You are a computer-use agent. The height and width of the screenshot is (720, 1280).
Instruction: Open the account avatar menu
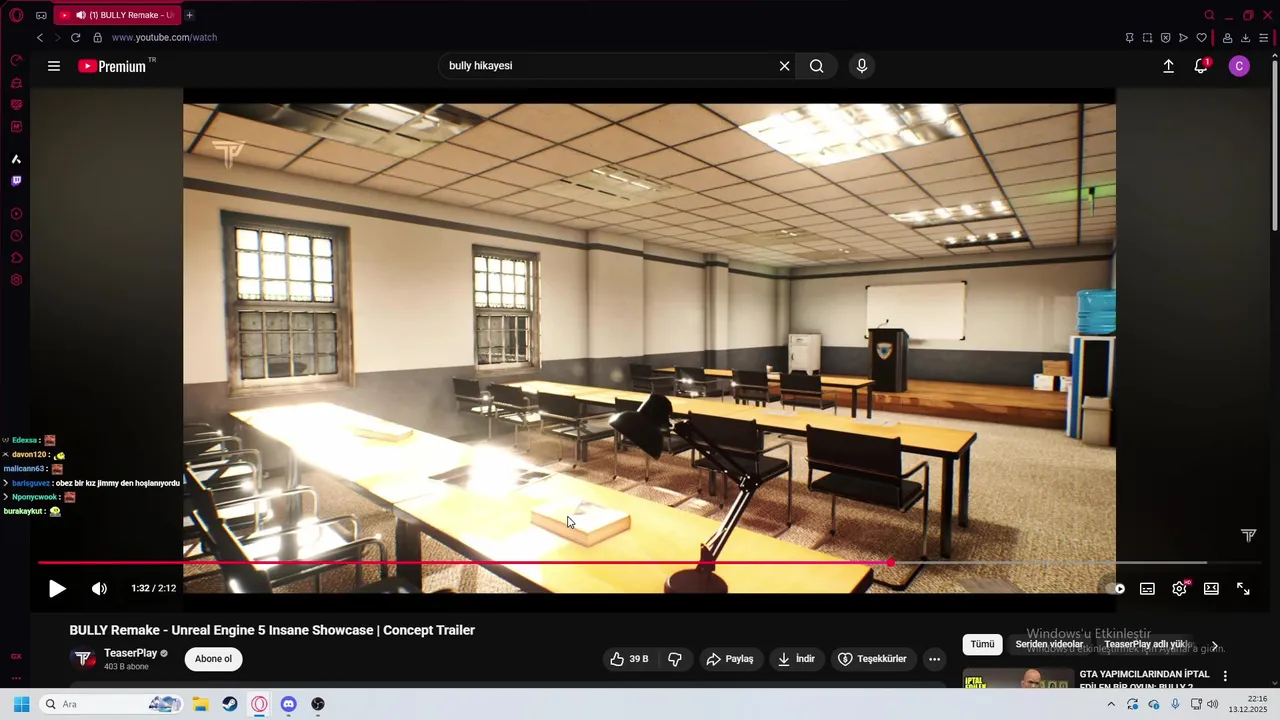(1239, 66)
